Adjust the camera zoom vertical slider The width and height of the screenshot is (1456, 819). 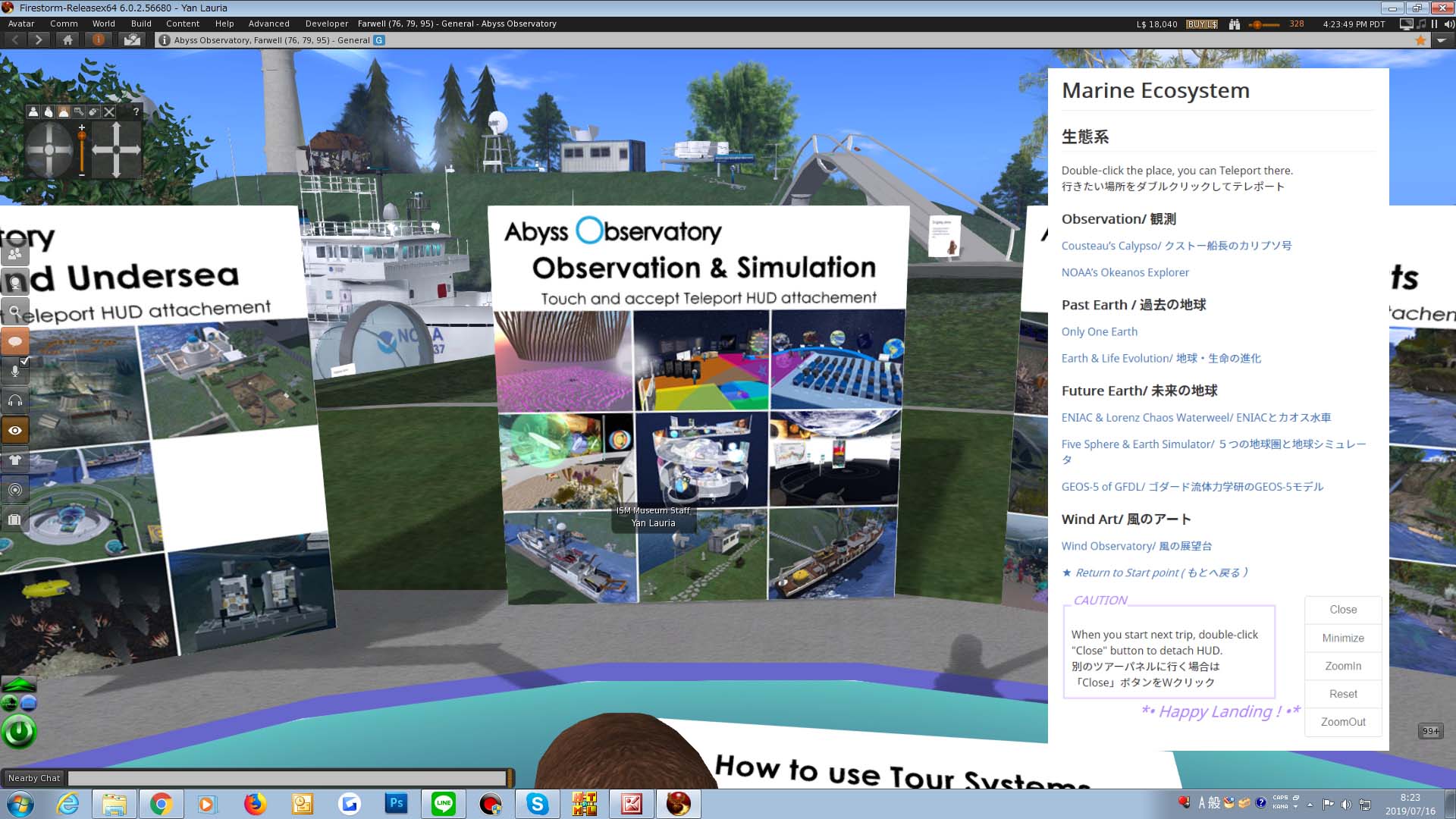coord(82,150)
